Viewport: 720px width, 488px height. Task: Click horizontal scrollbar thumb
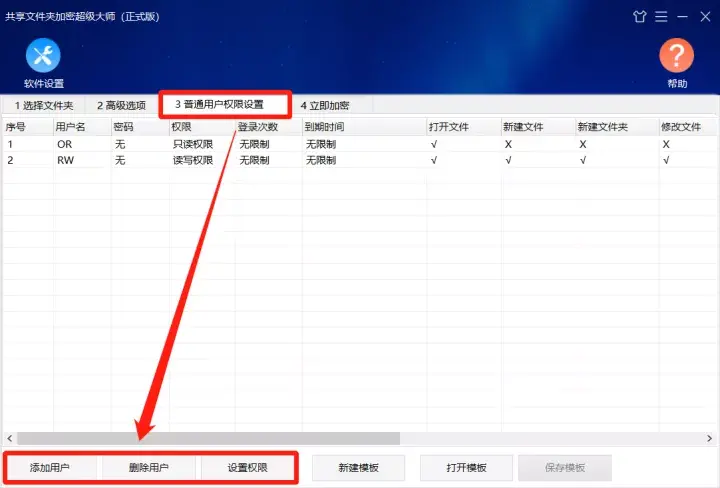208,438
